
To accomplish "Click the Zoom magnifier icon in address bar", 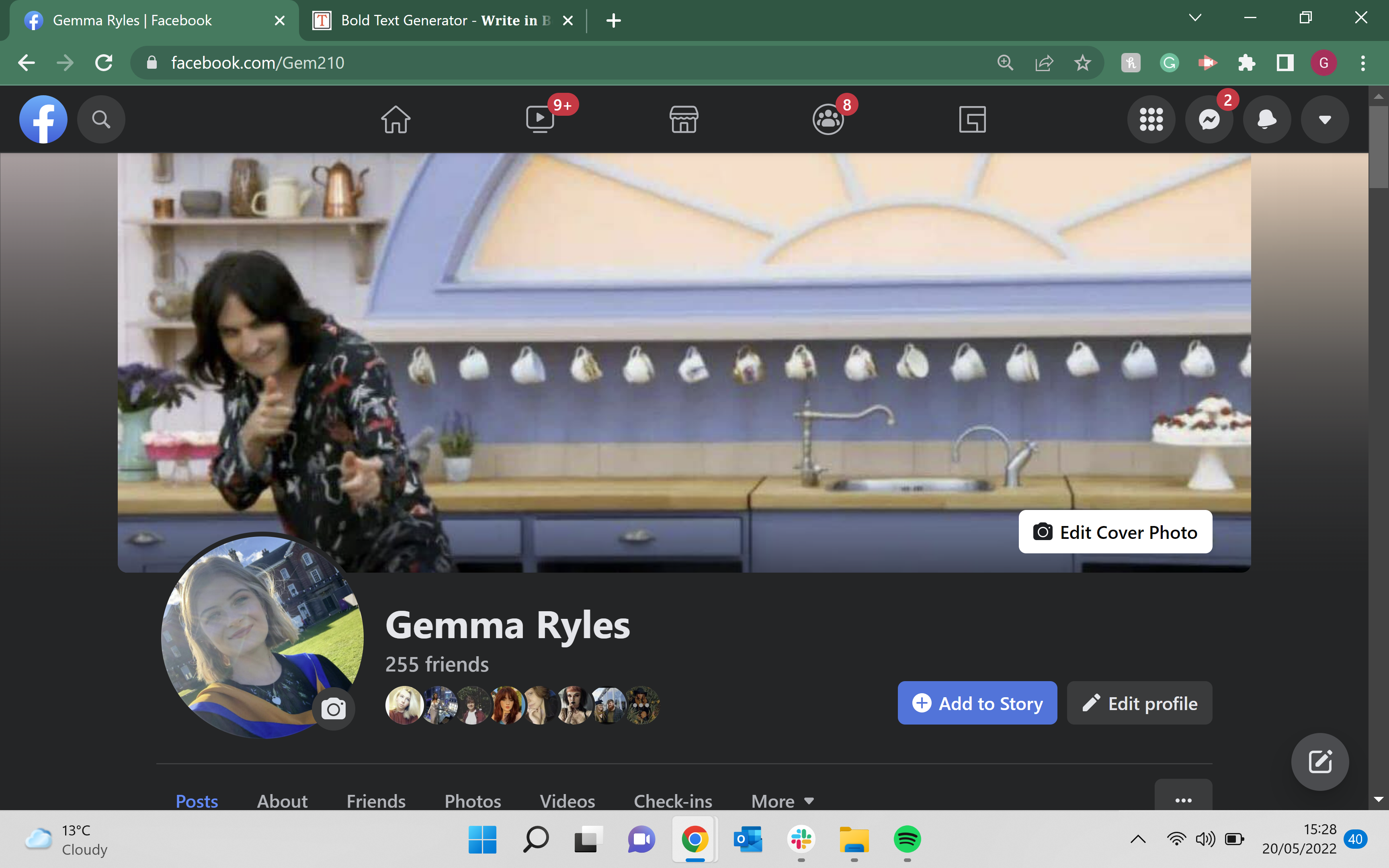I will (x=1005, y=63).
